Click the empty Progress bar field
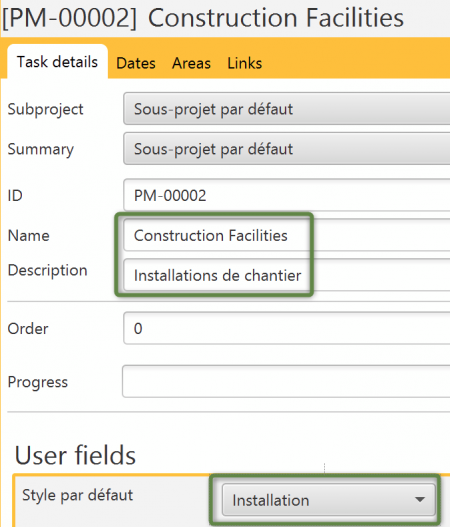 click(x=286, y=381)
